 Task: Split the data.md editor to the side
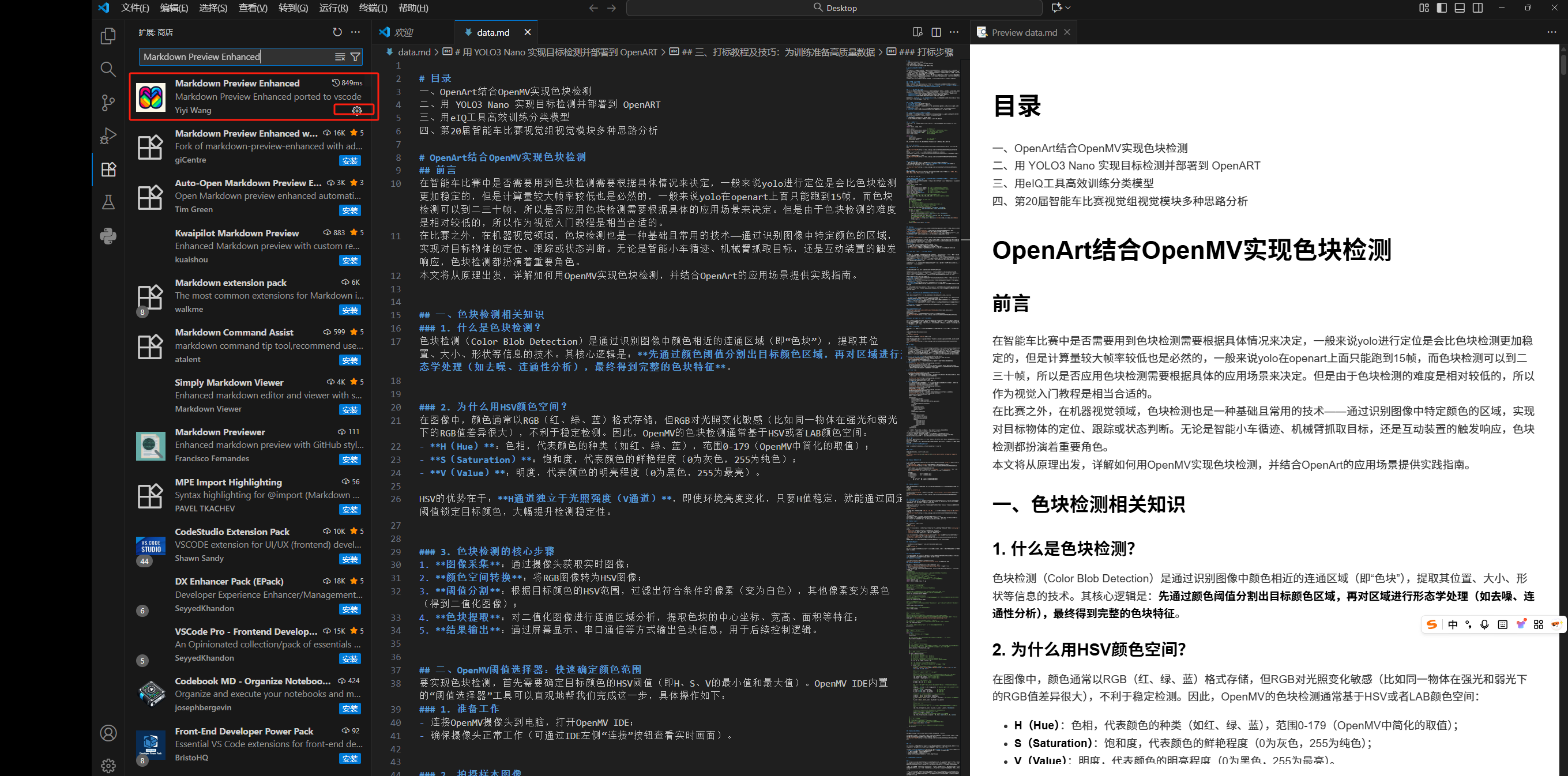point(935,32)
